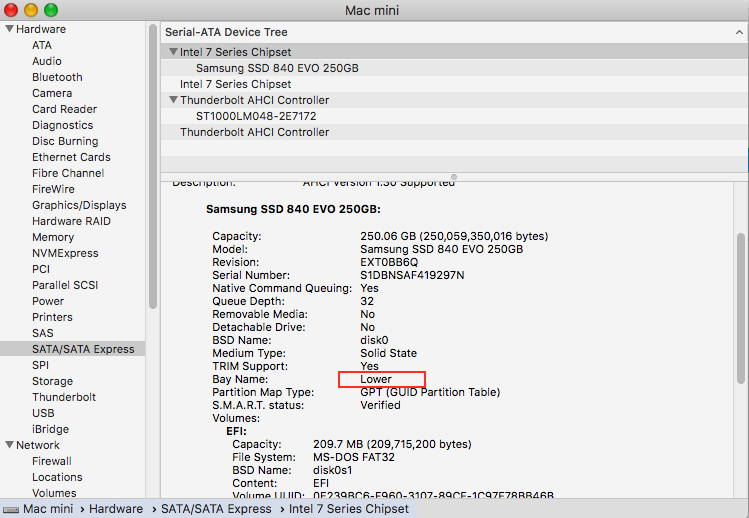Image resolution: width=749 pixels, height=518 pixels.
Task: Collapse the Network section triangle
Action: 9,445
